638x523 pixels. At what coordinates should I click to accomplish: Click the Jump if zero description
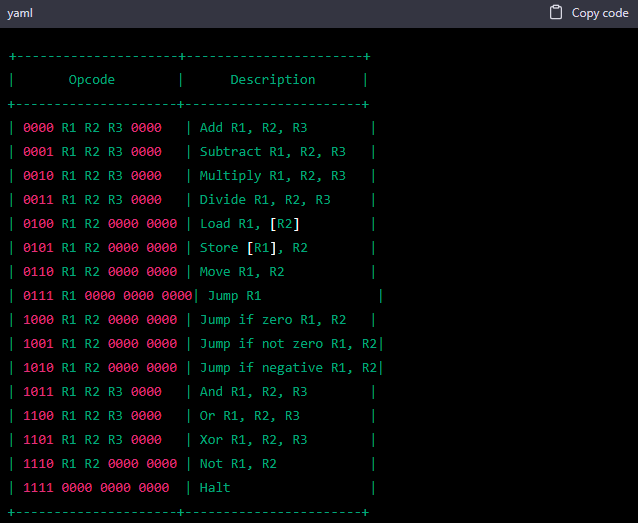point(272,320)
